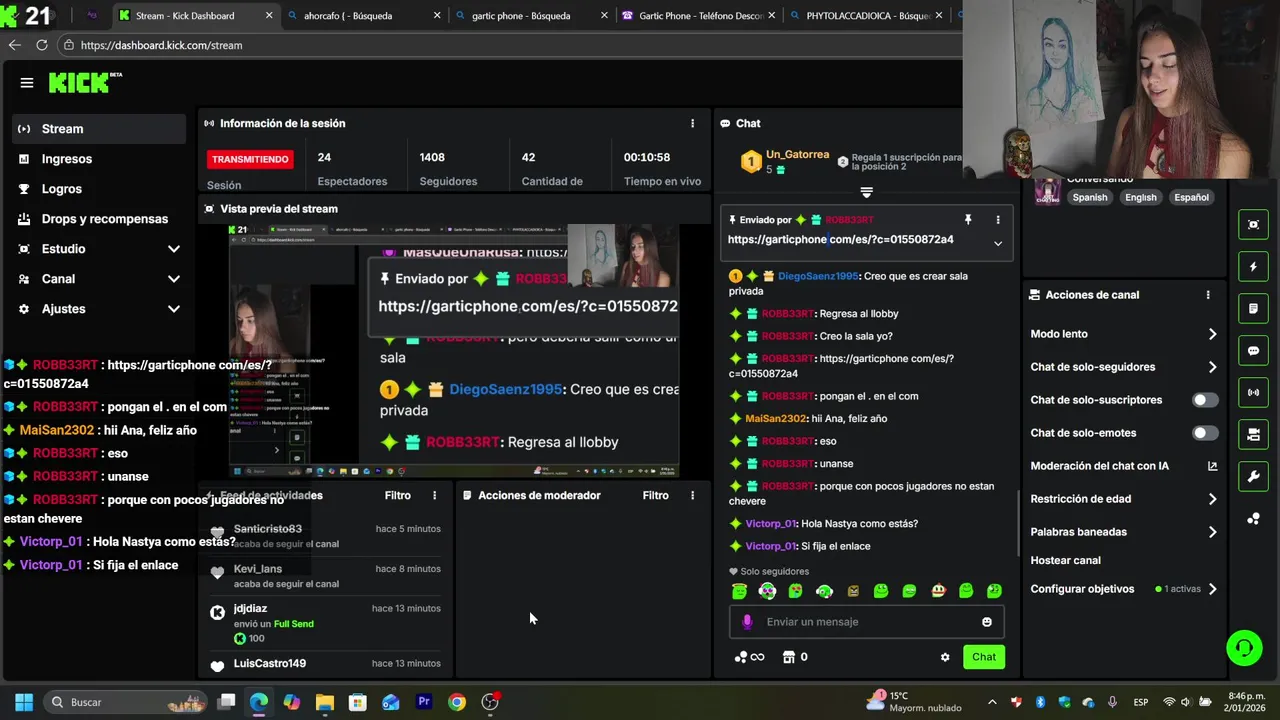The image size is (1280, 720).
Task: Select Drops y recompensas in sidebar
Action: click(x=100, y=219)
